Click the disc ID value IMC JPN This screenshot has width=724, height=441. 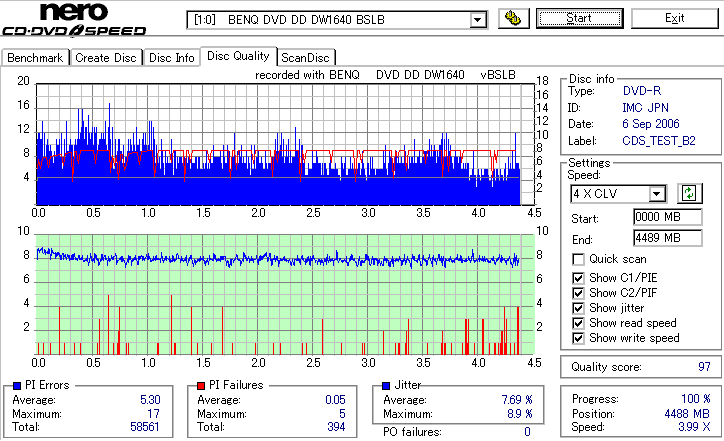click(x=645, y=108)
